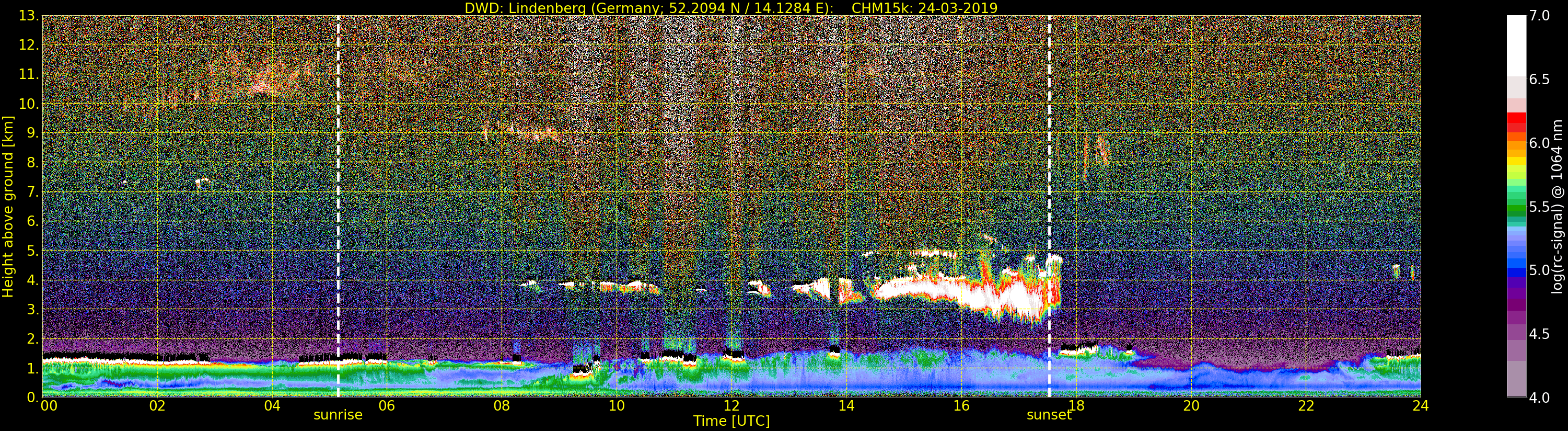Click height axis tick label '9.'

coord(32,133)
